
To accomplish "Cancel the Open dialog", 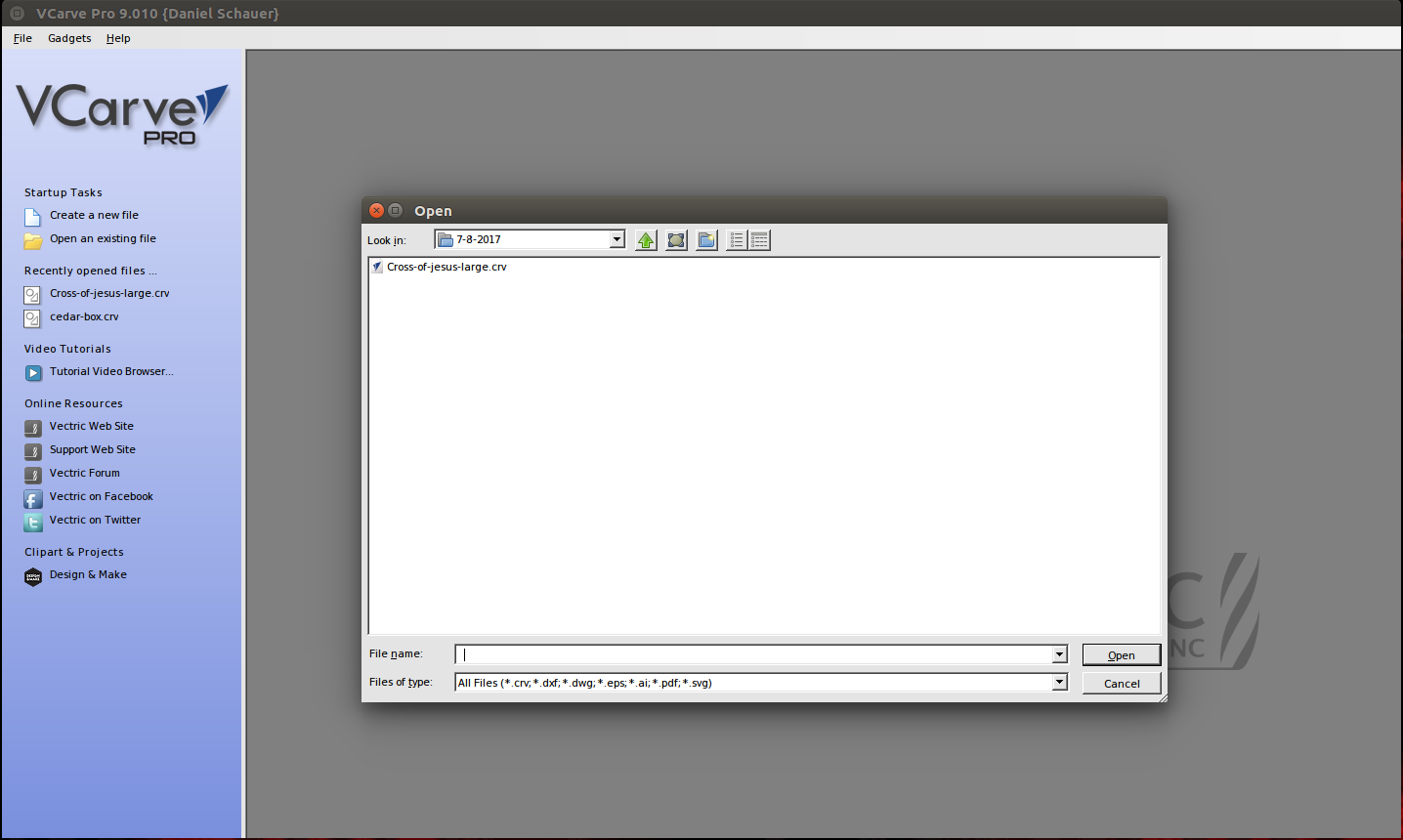I will 1121,683.
